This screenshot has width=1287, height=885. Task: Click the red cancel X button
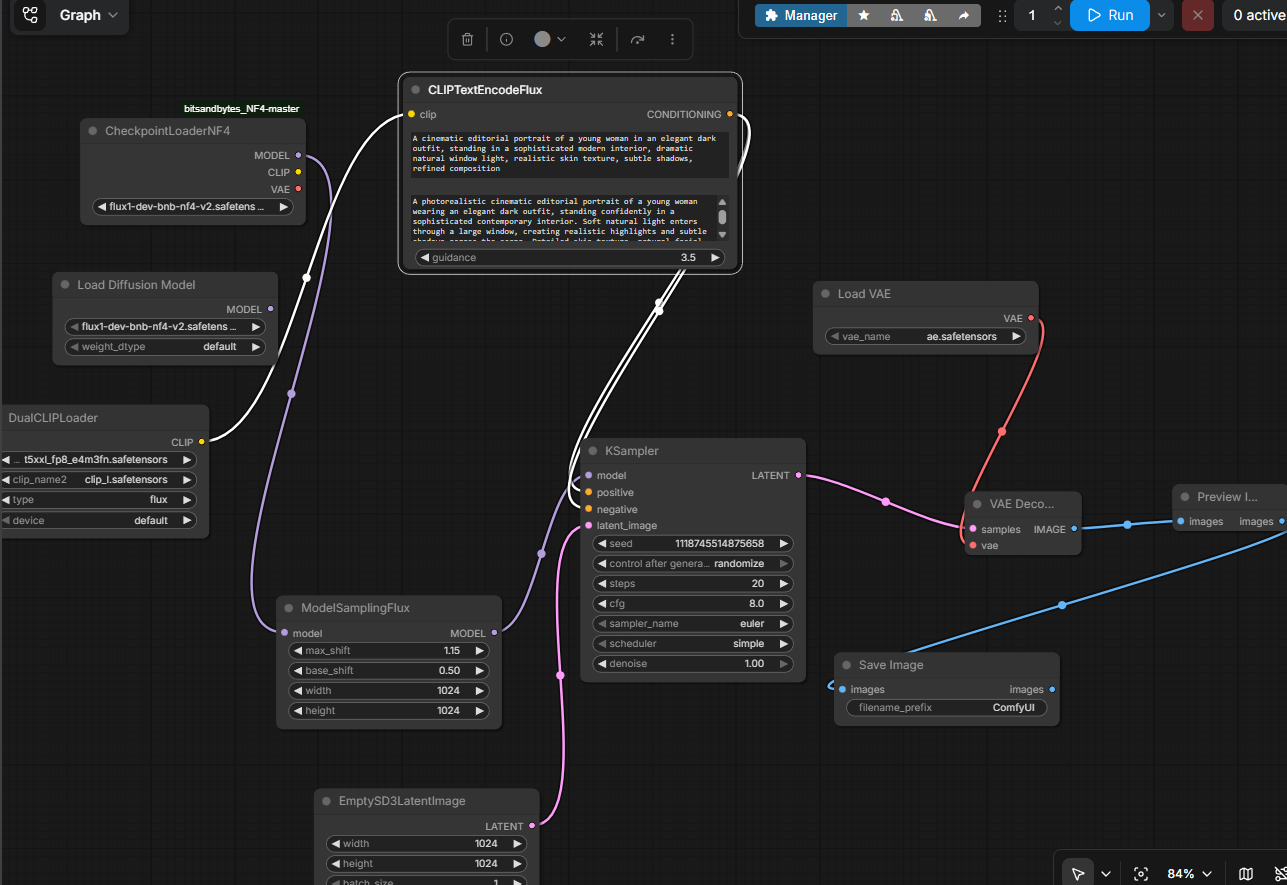coord(1198,15)
